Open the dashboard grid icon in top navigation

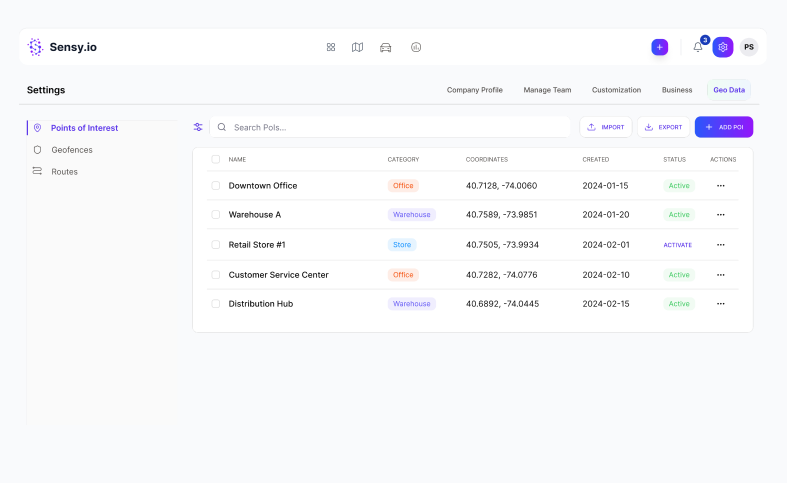(x=331, y=47)
